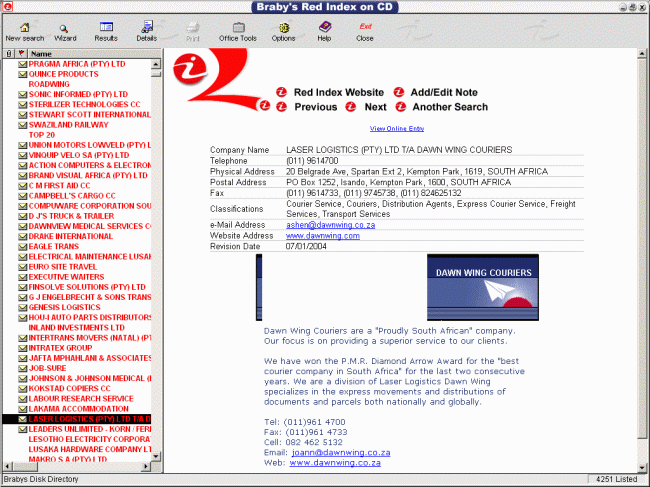Click envelope icon next to EAGLE TRANS
Screen dimensions: 650x487
coord(23,247)
